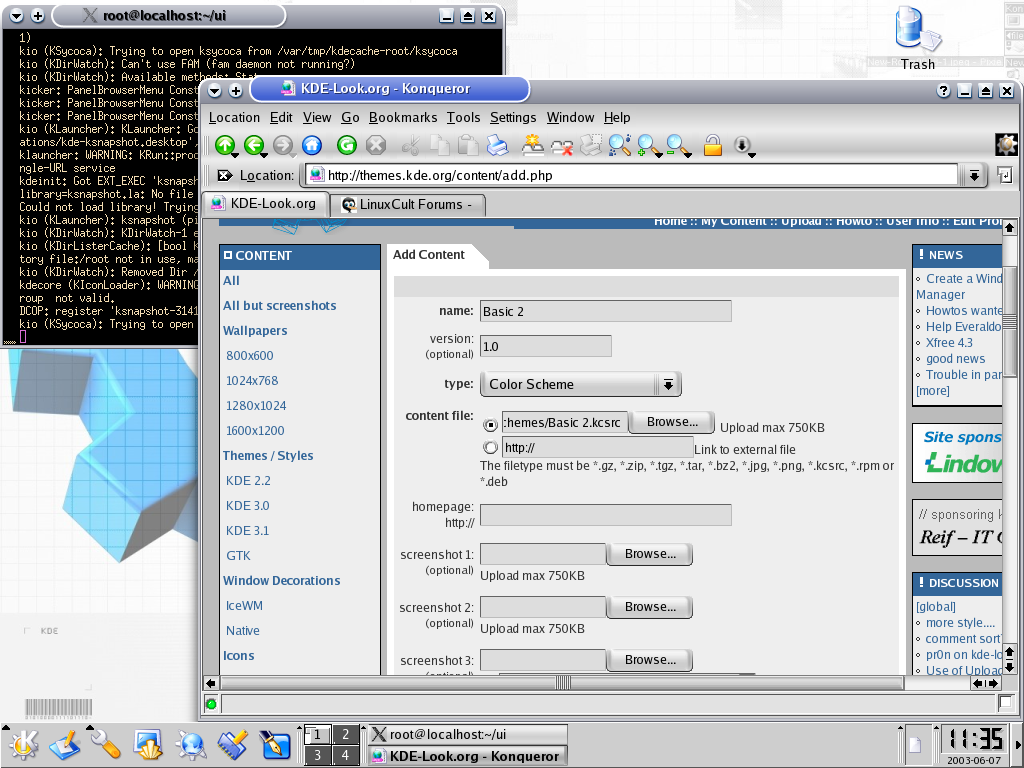Open the KDE 3.1 themes link
This screenshot has width=1024, height=768.
coord(247,530)
